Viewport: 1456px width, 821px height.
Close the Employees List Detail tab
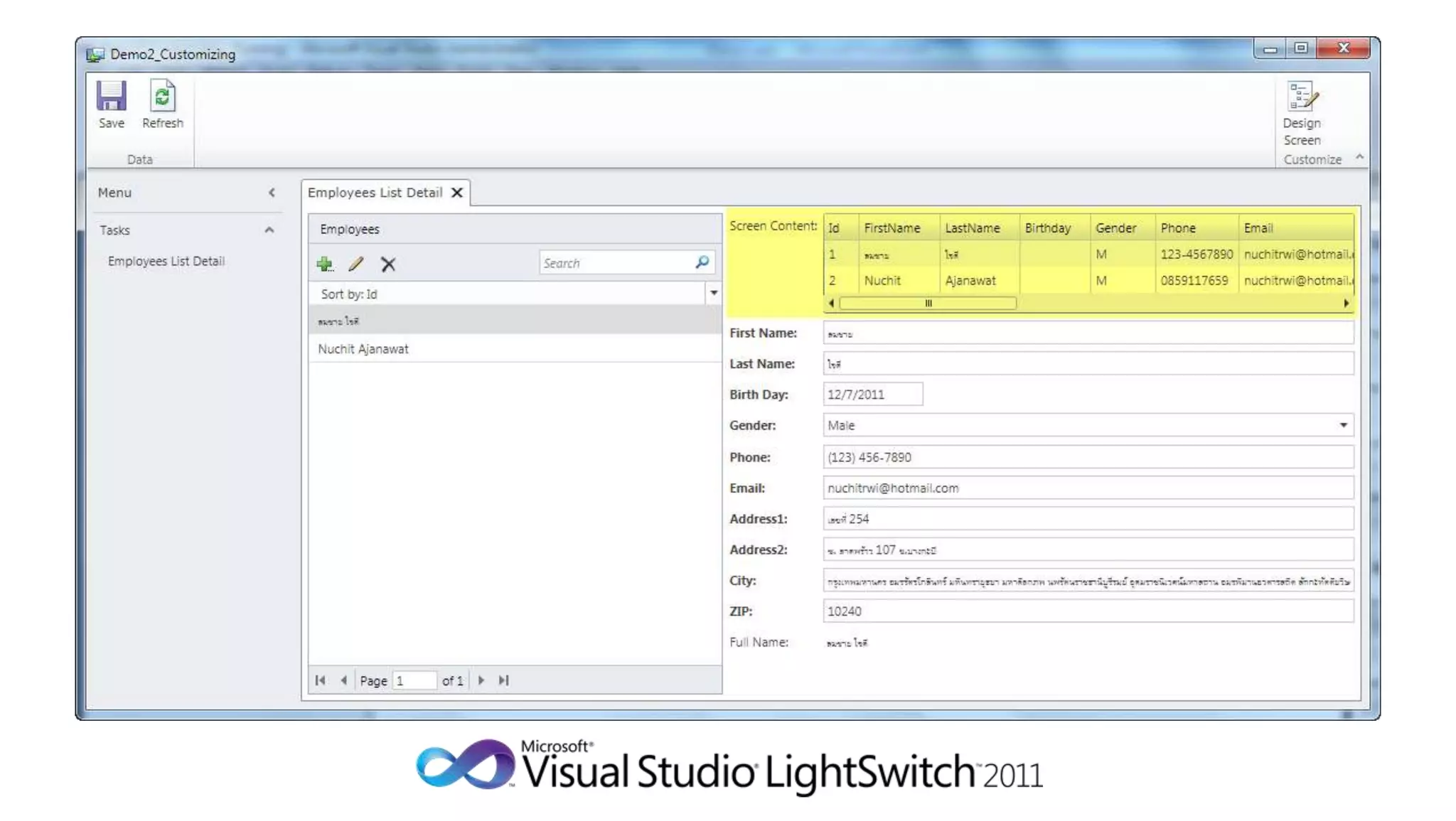click(457, 193)
